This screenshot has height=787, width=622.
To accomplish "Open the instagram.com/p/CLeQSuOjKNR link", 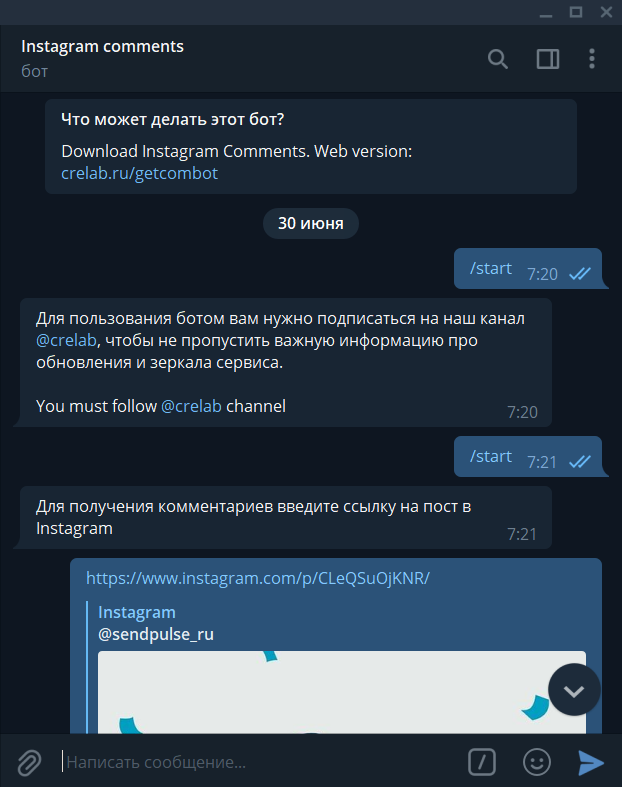I will [258, 578].
